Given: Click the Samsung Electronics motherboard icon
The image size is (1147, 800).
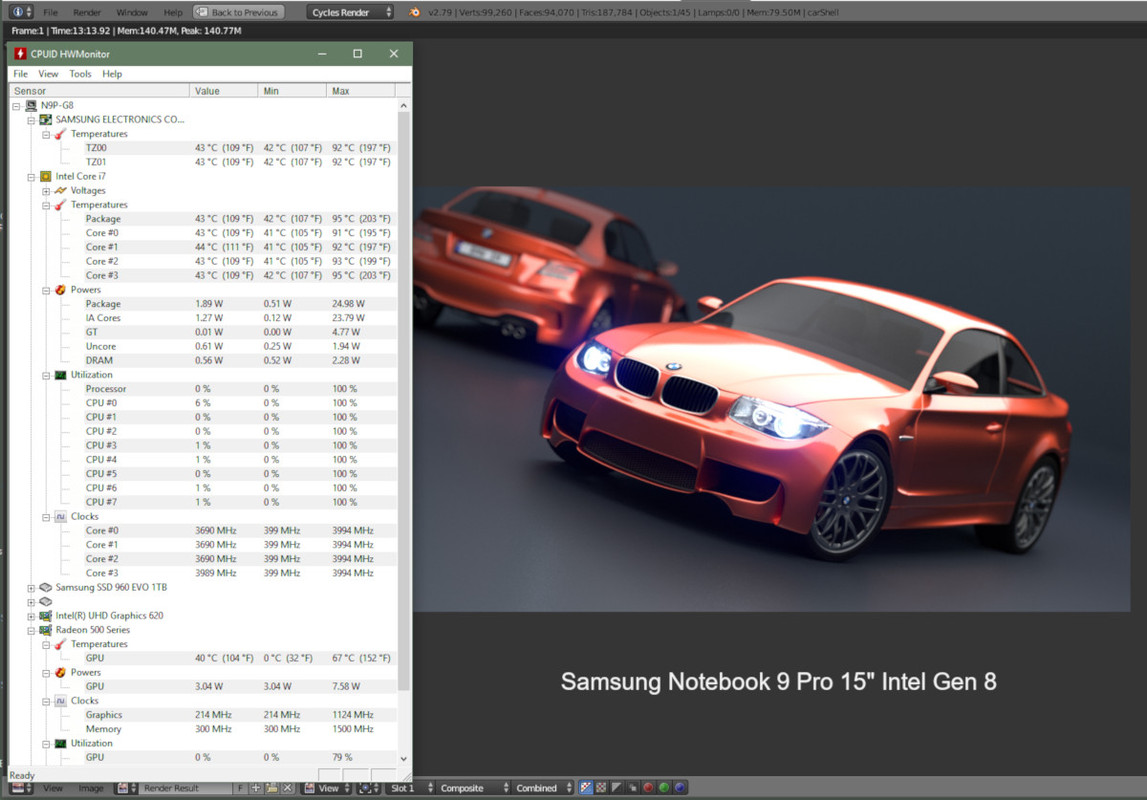Looking at the screenshot, I should pyautogui.click(x=45, y=119).
